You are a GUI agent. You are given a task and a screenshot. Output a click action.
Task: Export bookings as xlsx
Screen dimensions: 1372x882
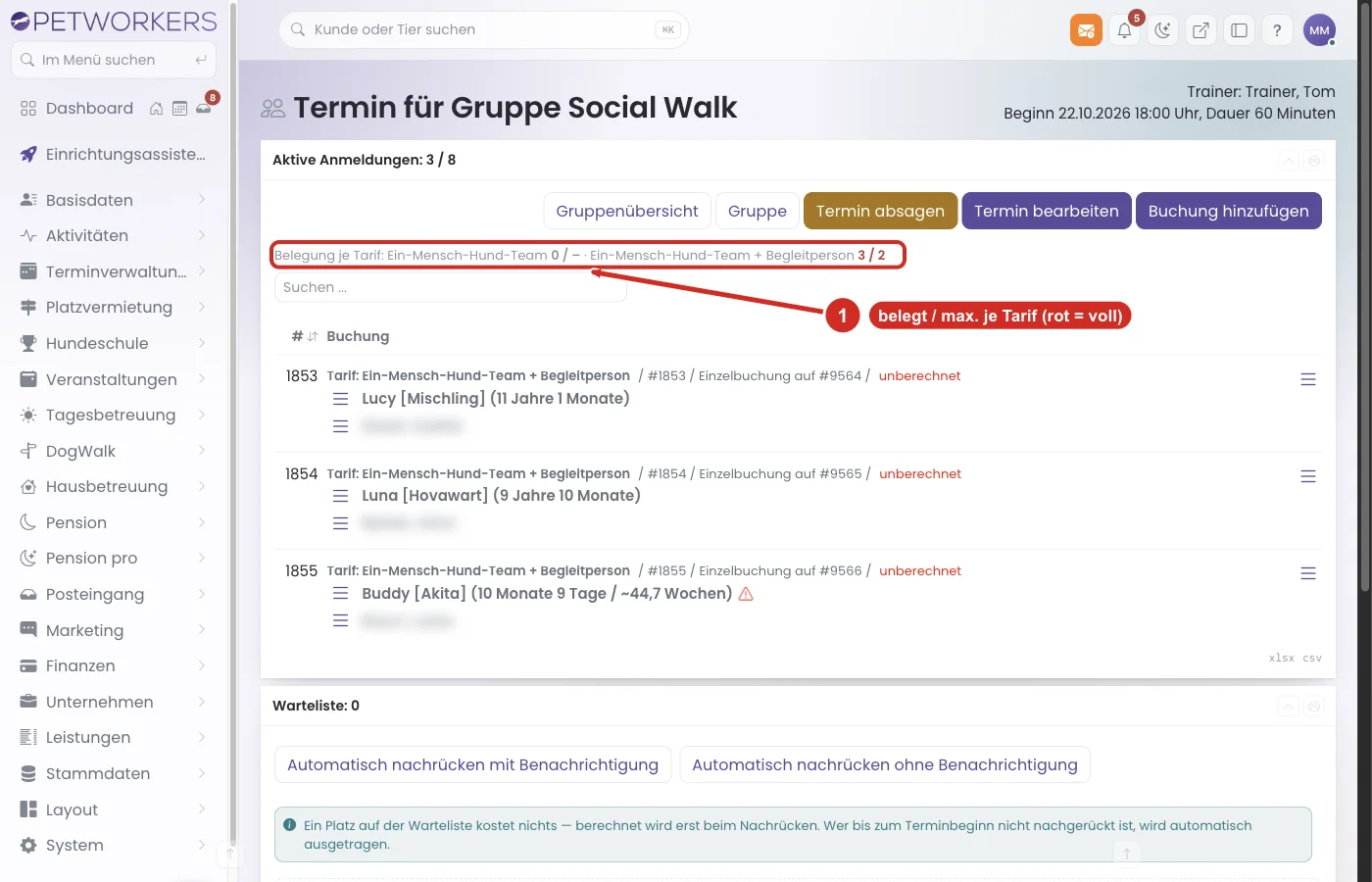(x=1281, y=658)
